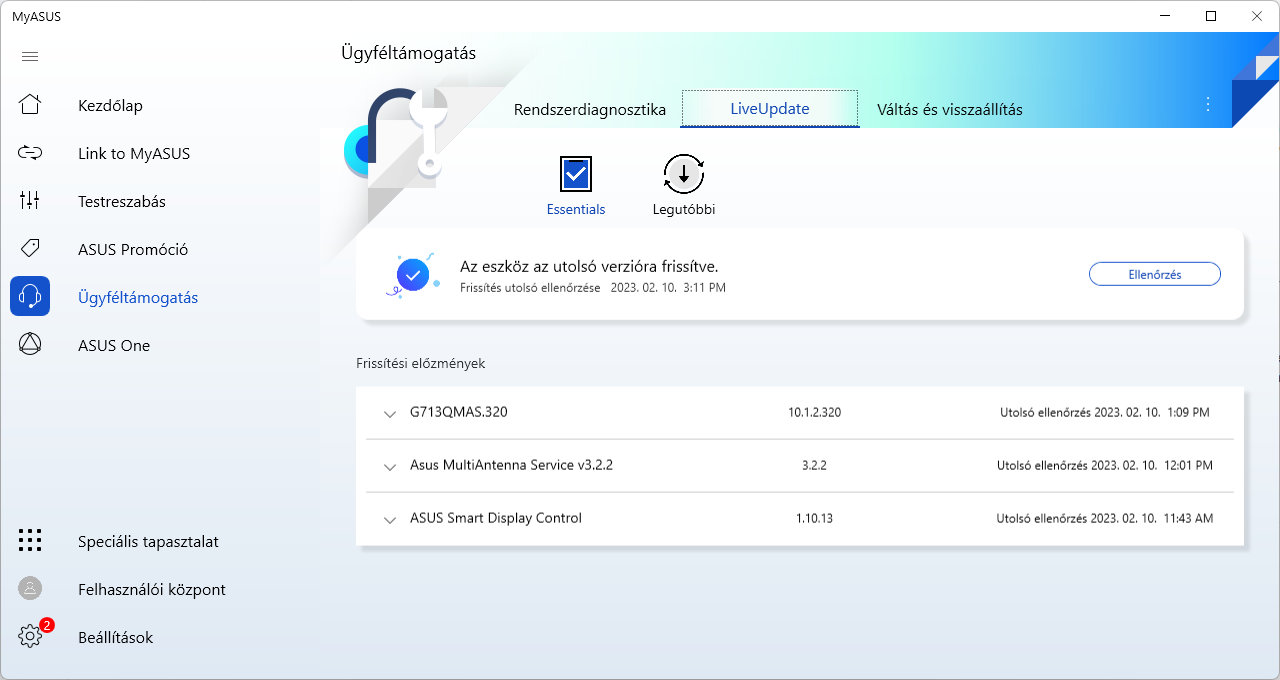Switch to Rendszerdiagnosztika tab

(590, 109)
